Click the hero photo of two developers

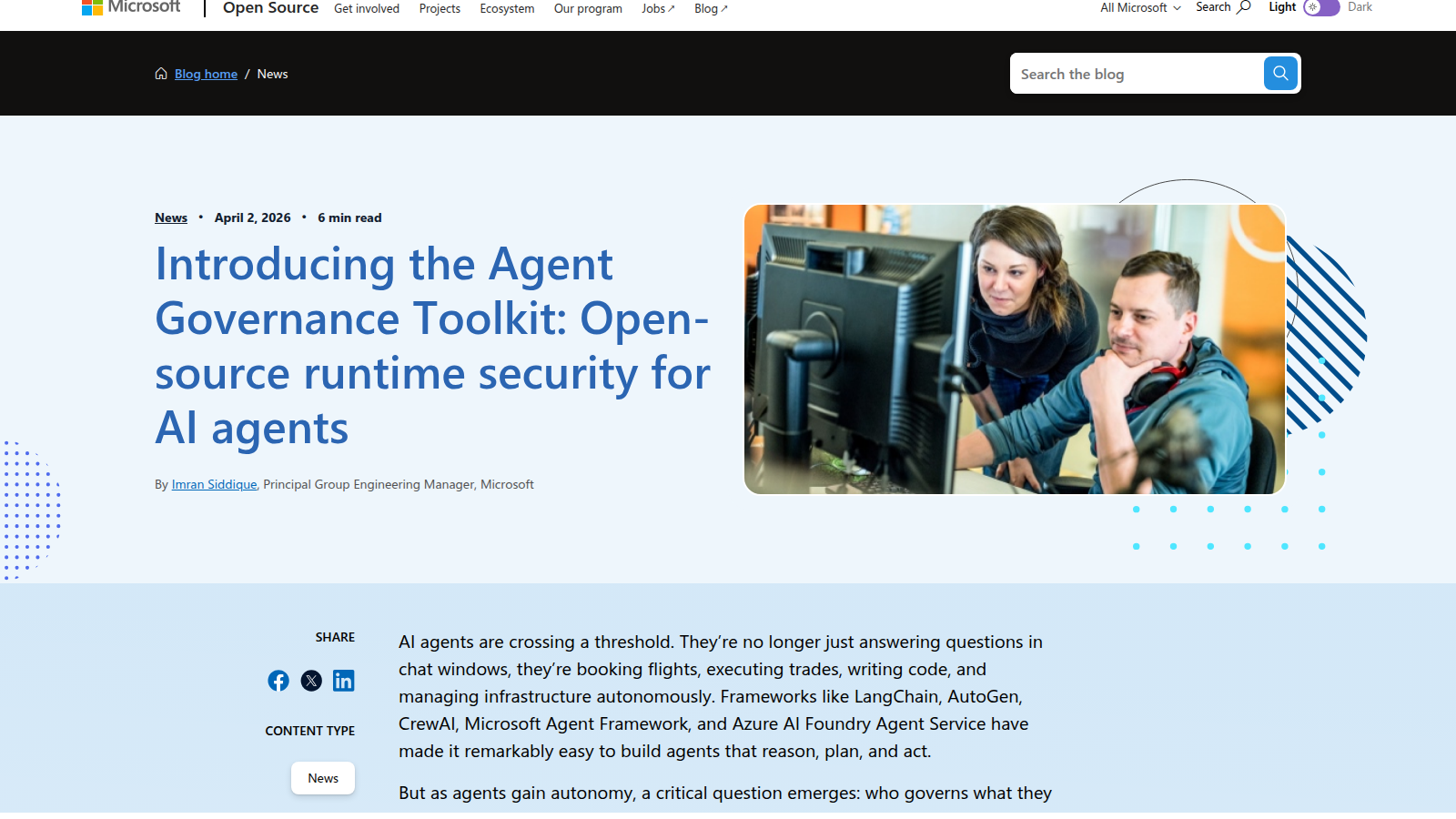point(1015,349)
